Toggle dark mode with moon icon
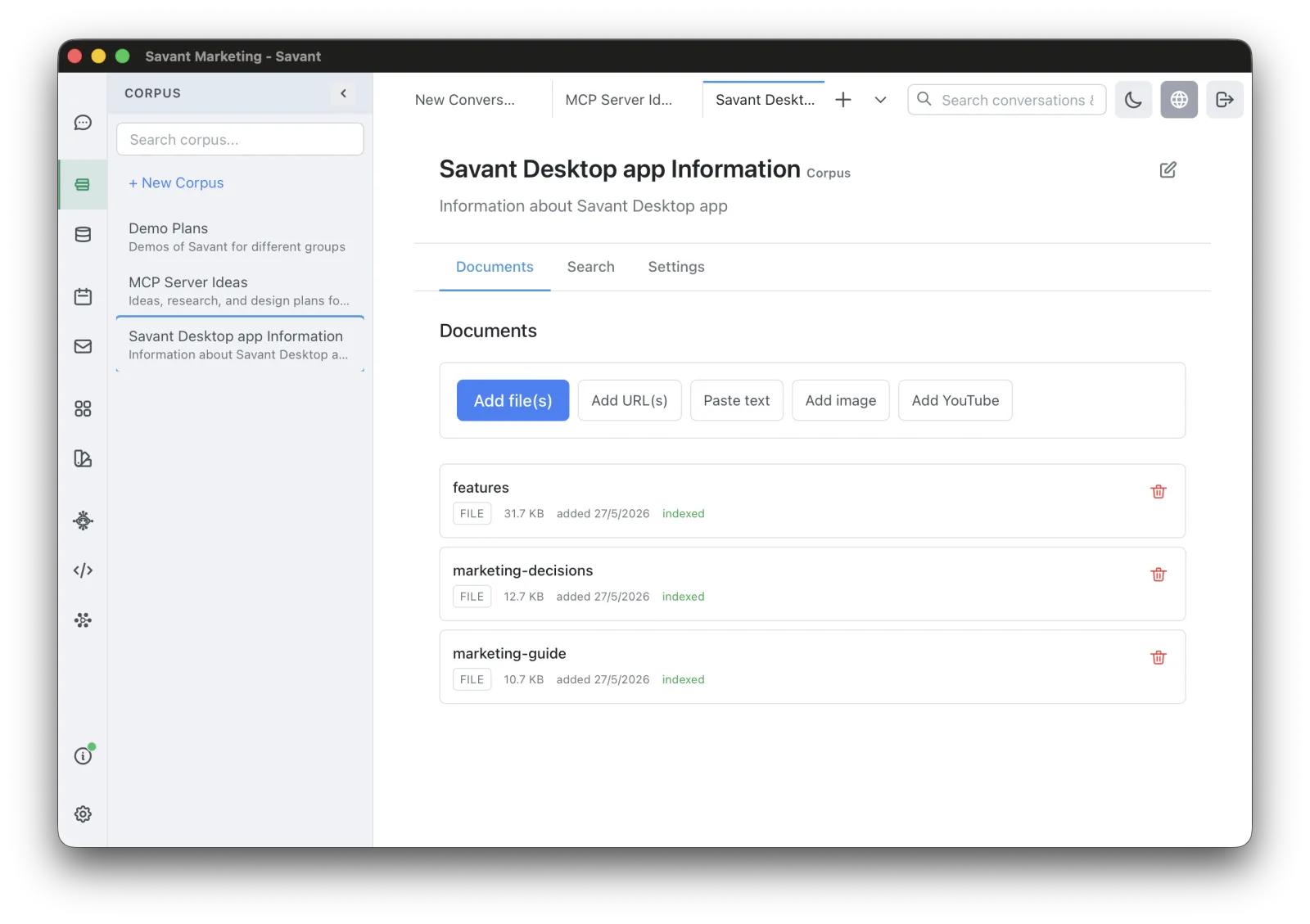 pos(1133,100)
